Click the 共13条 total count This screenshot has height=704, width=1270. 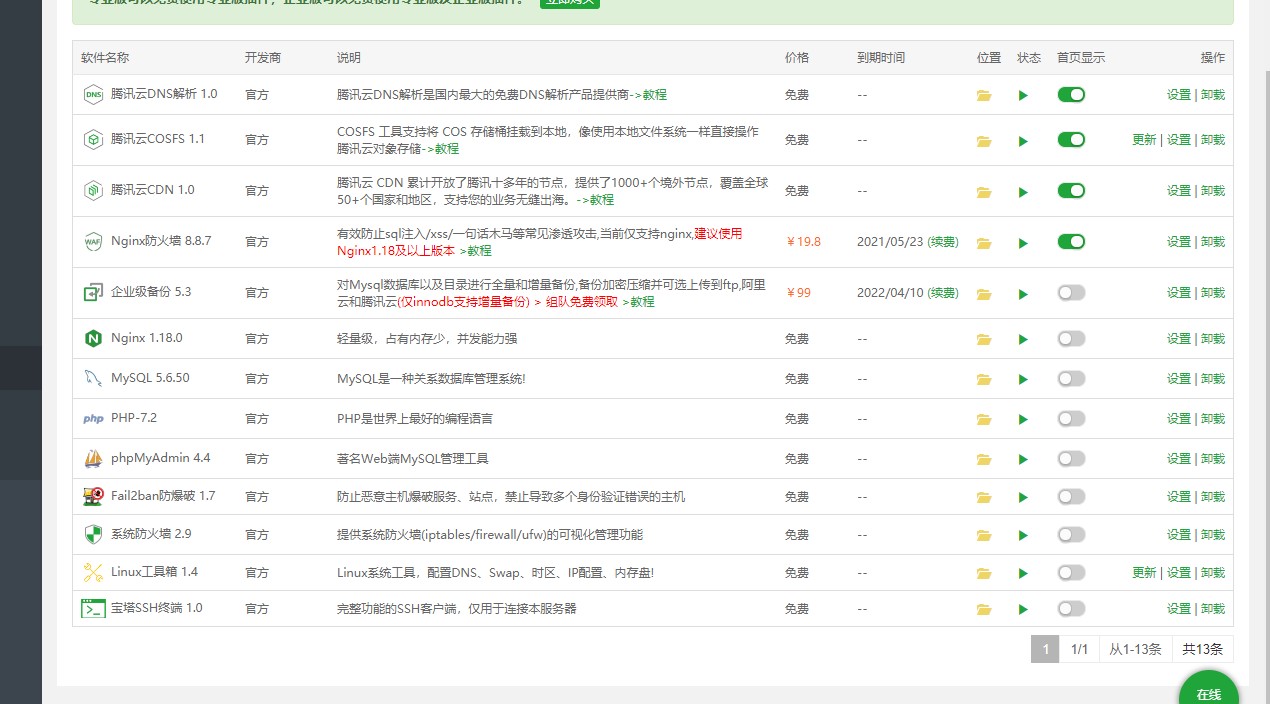click(x=1202, y=649)
